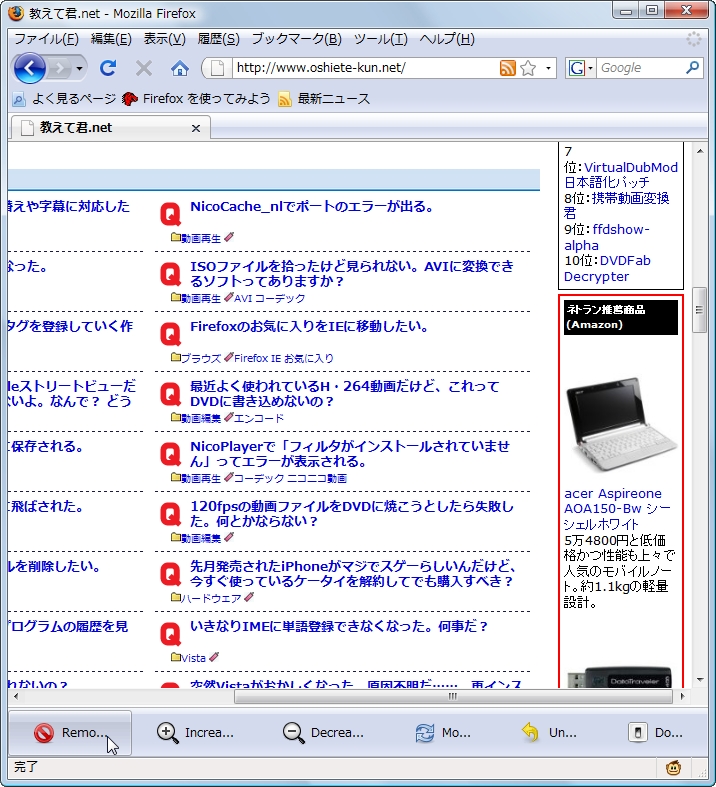Click the vertical scrollbar up arrow
This screenshot has height=787, width=716.
pyautogui.click(x=699, y=151)
